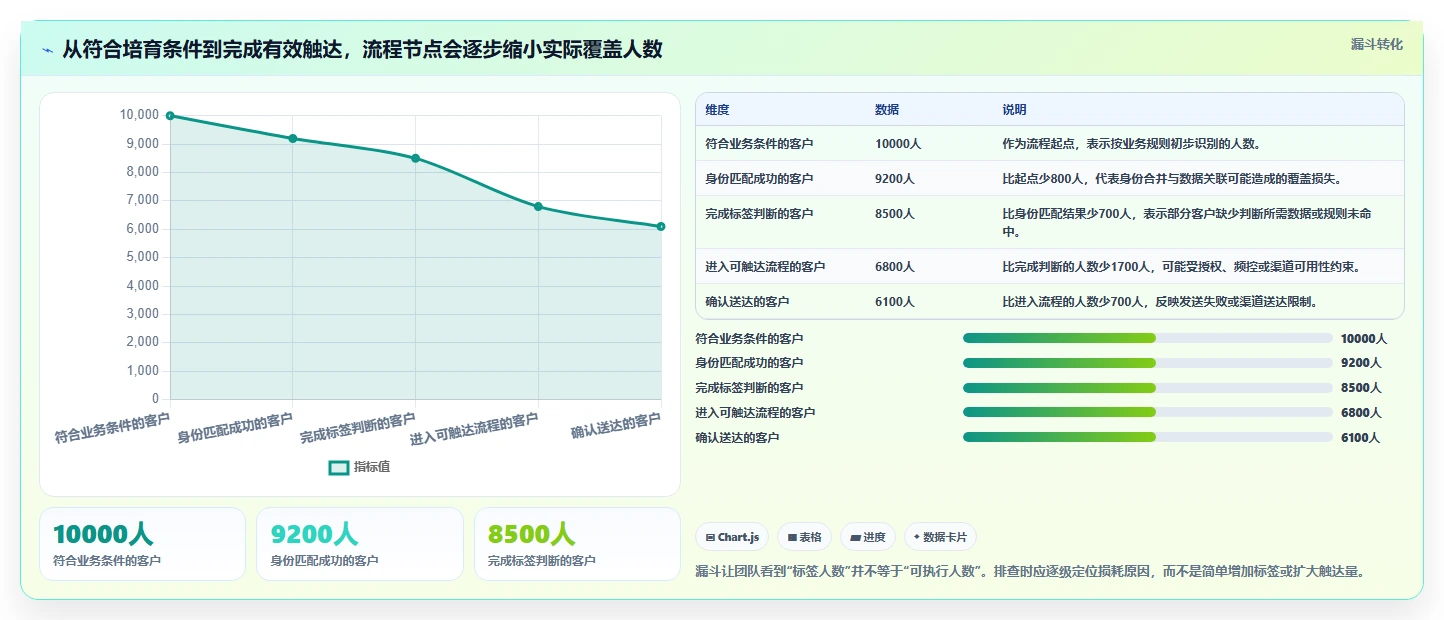Screen dimensions: 1444x620
Task: Click the 完成标签判断的客户 progress bar
Action: [x=1148, y=388]
